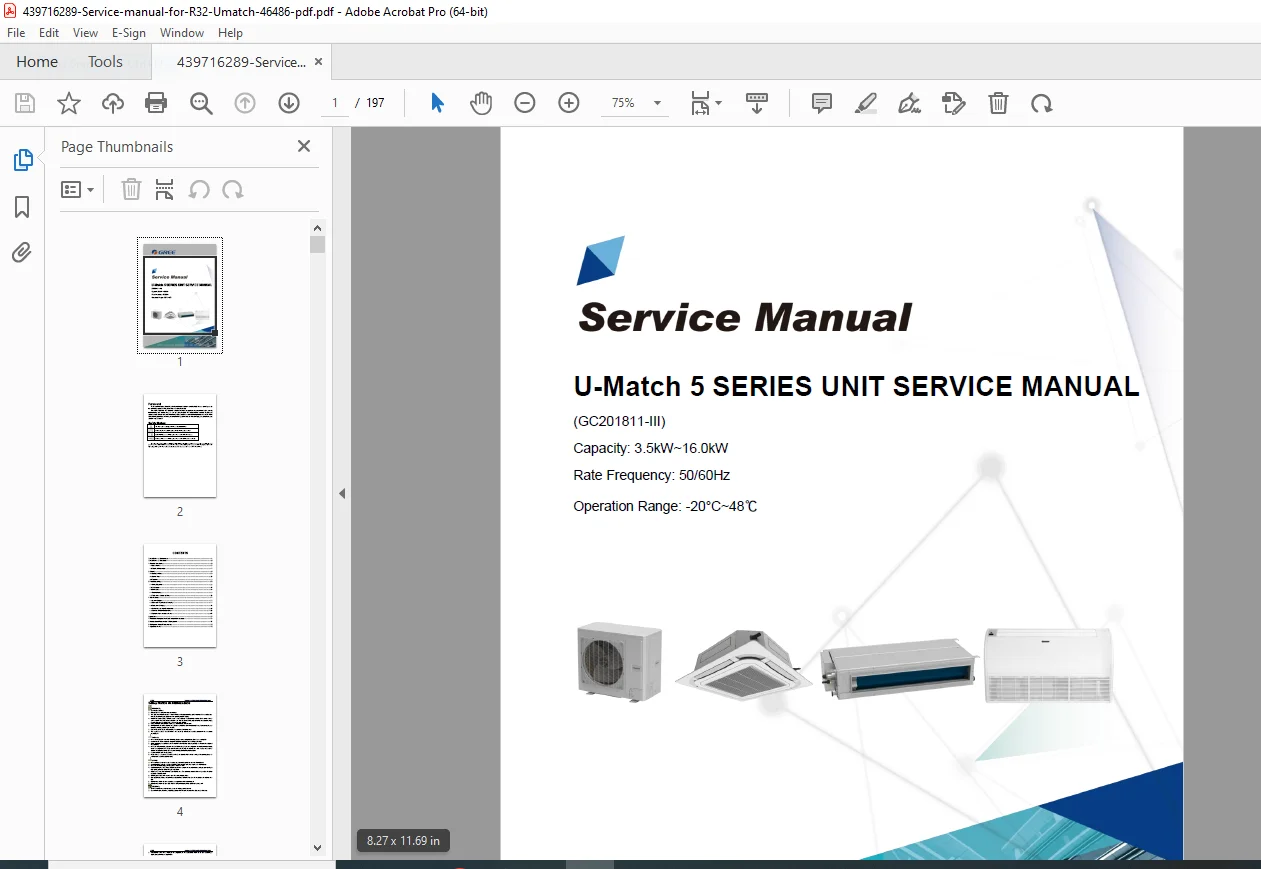Add a sticky note comment
Screen dimensions: 1261x869
point(822,103)
